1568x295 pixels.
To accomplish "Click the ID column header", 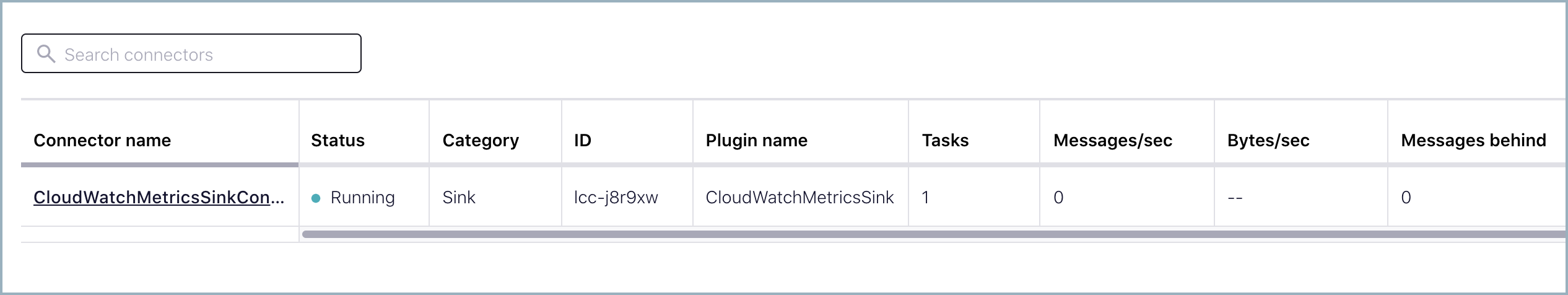I will [583, 140].
